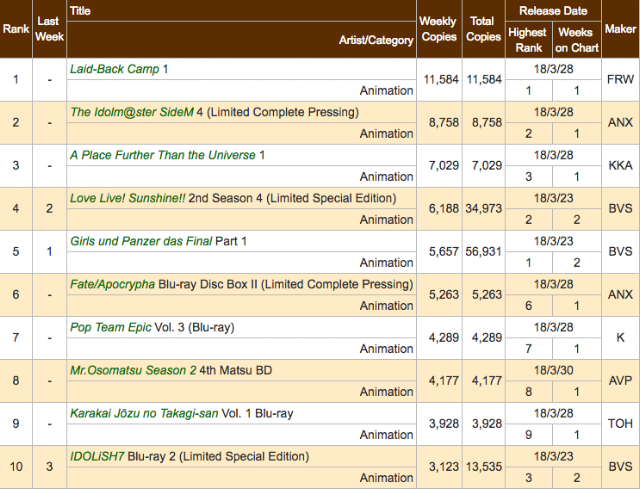Select total copies value 13,535

click(x=484, y=467)
